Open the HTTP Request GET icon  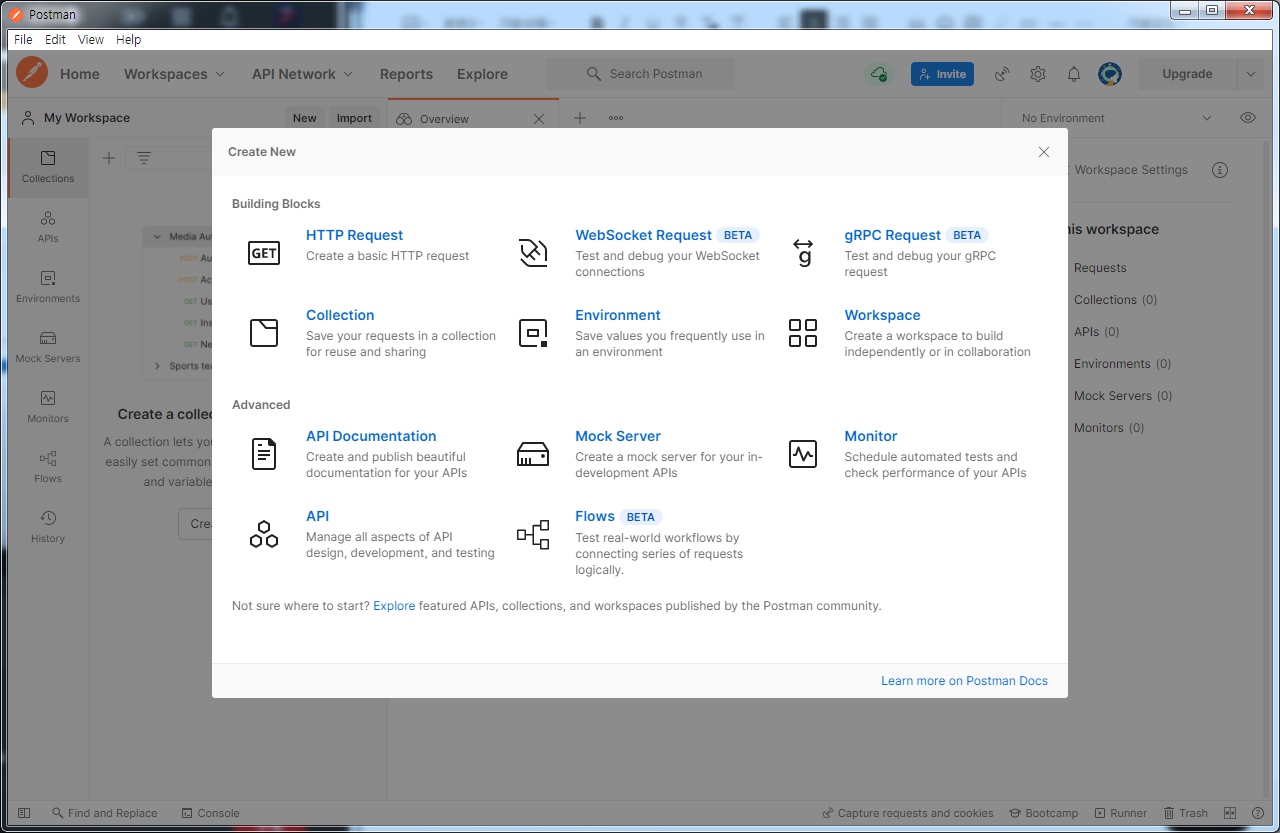coord(264,253)
